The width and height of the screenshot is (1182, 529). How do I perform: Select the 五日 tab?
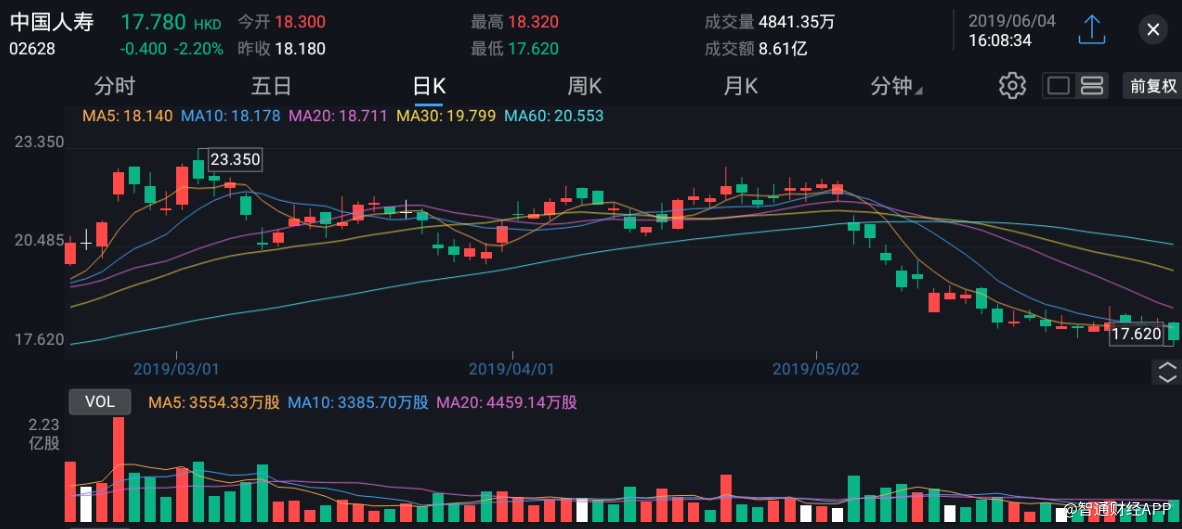tap(271, 86)
